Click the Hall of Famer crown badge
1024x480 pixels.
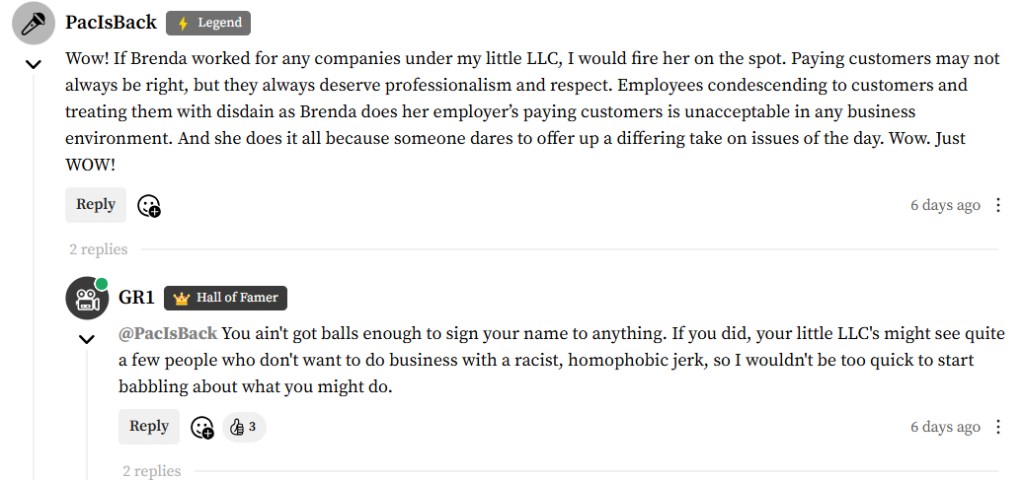226,297
